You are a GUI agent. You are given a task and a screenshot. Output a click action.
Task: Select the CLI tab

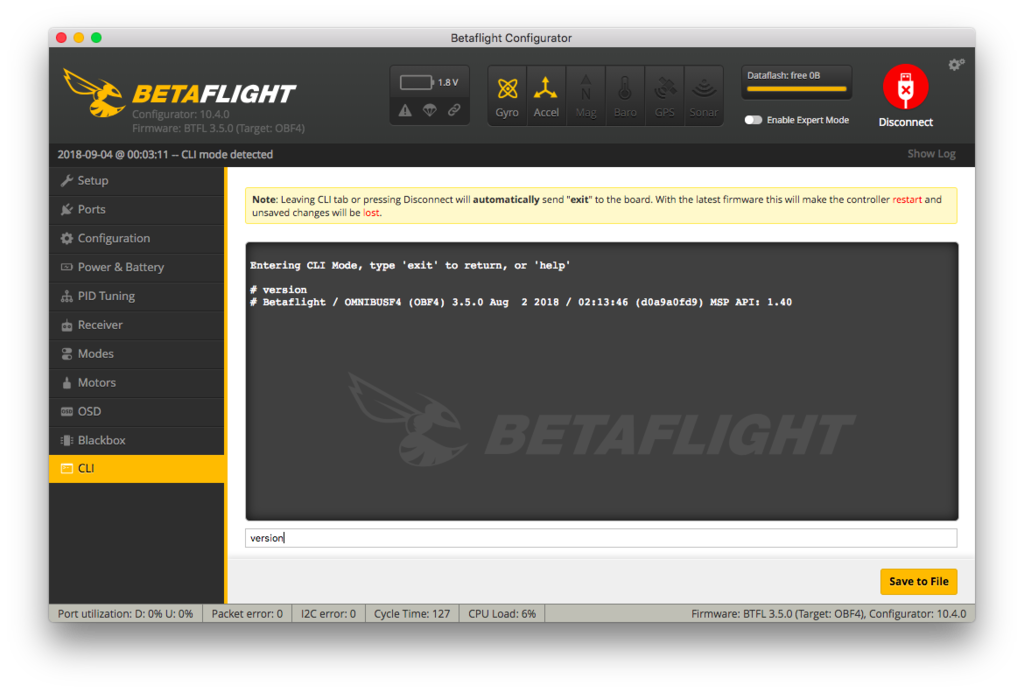(136, 469)
